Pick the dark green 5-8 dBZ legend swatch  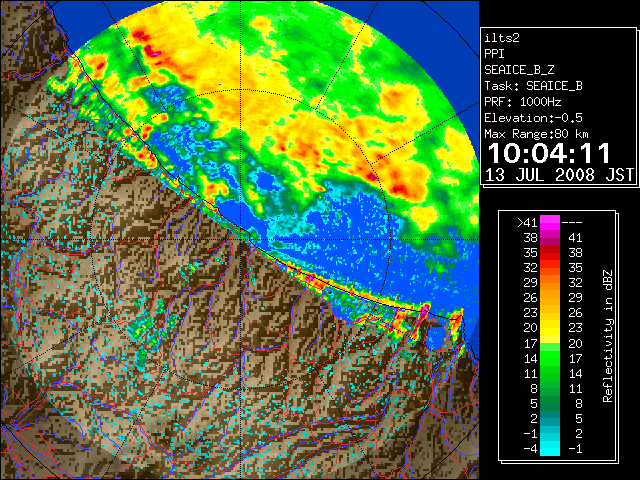[x=550, y=403]
